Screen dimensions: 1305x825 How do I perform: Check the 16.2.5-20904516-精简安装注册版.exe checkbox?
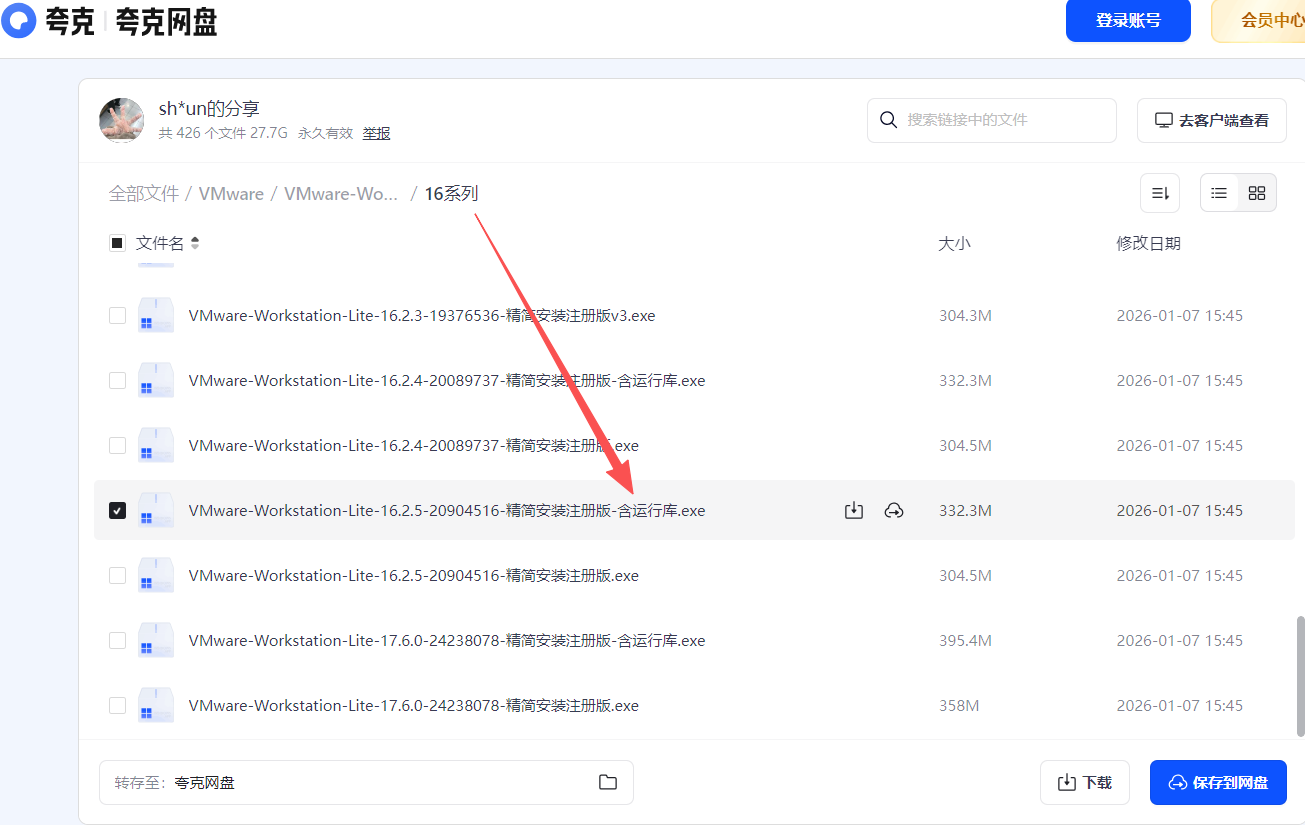tap(117, 575)
